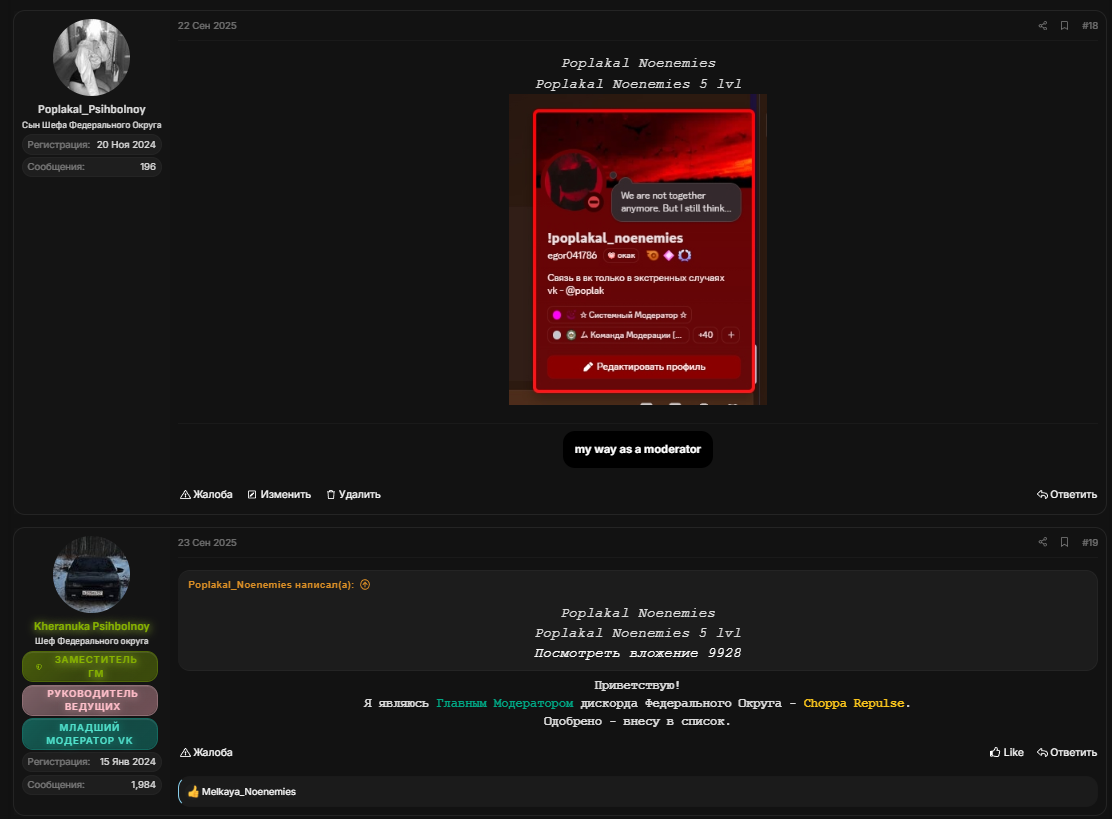
Task: Click the share icon on post #18
Action: [x=1043, y=26]
